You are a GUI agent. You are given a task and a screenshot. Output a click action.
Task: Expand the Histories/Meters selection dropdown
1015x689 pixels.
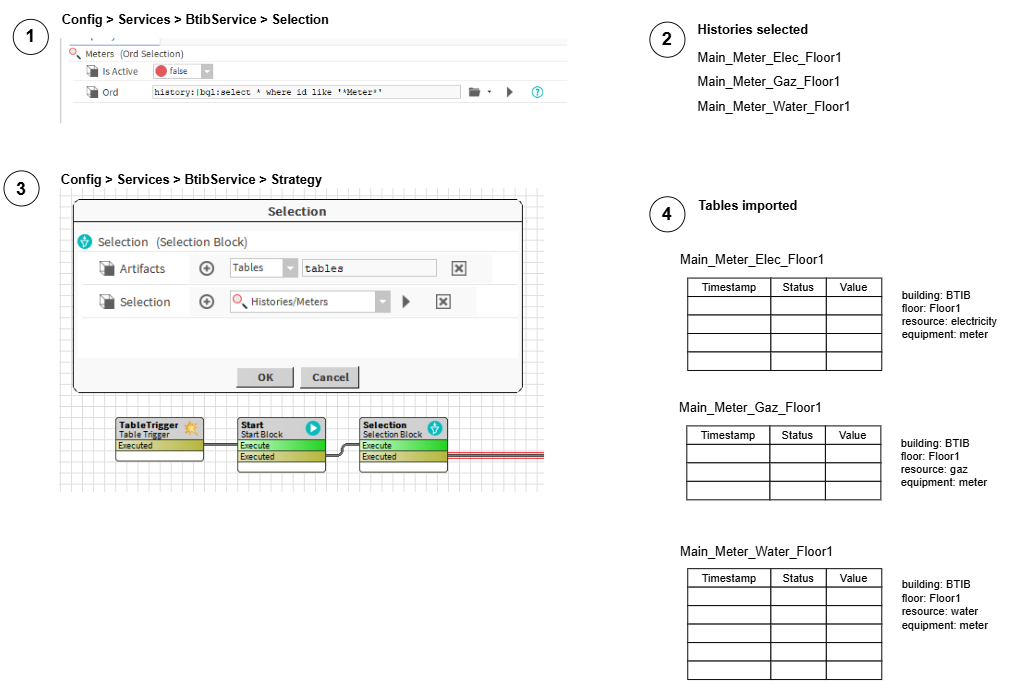[382, 302]
